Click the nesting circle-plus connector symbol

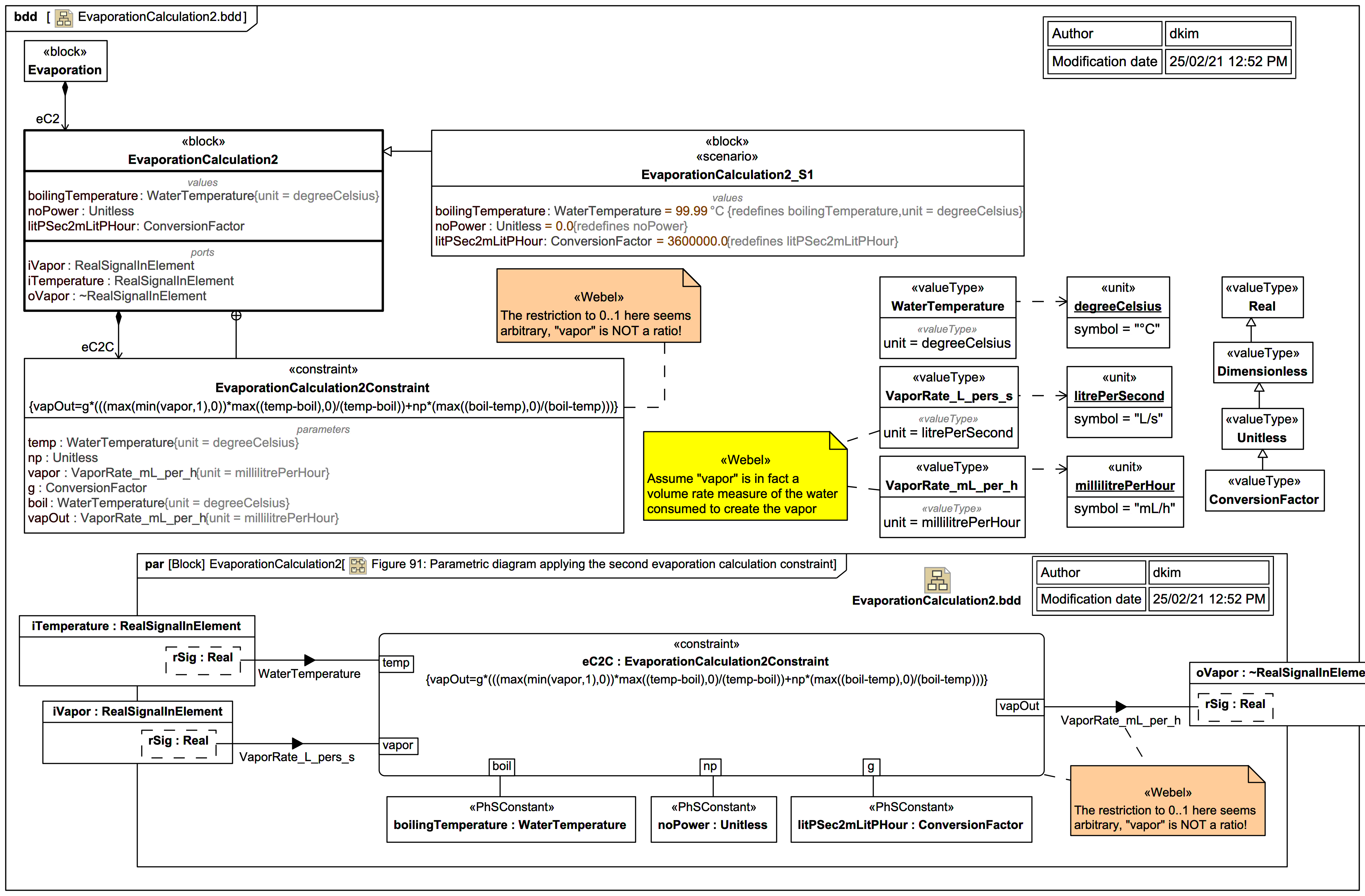pyautogui.click(x=236, y=316)
